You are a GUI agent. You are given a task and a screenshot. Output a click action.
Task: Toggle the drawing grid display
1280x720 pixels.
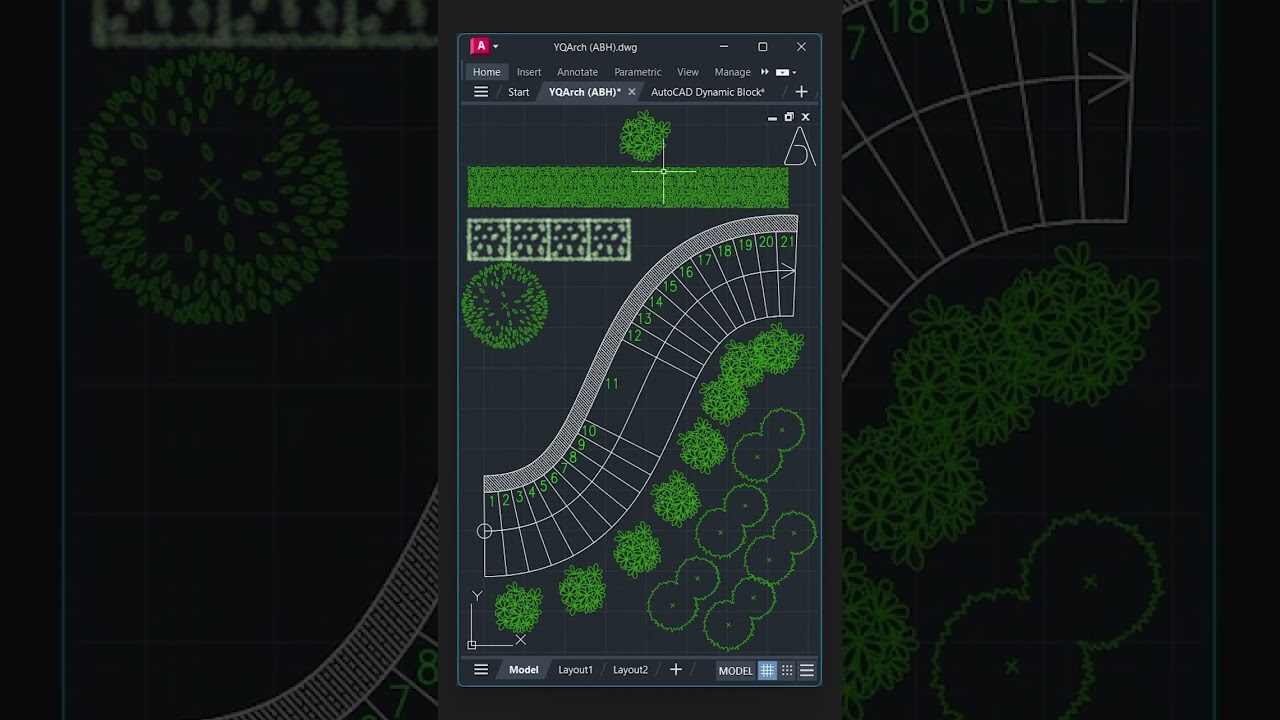coord(767,671)
